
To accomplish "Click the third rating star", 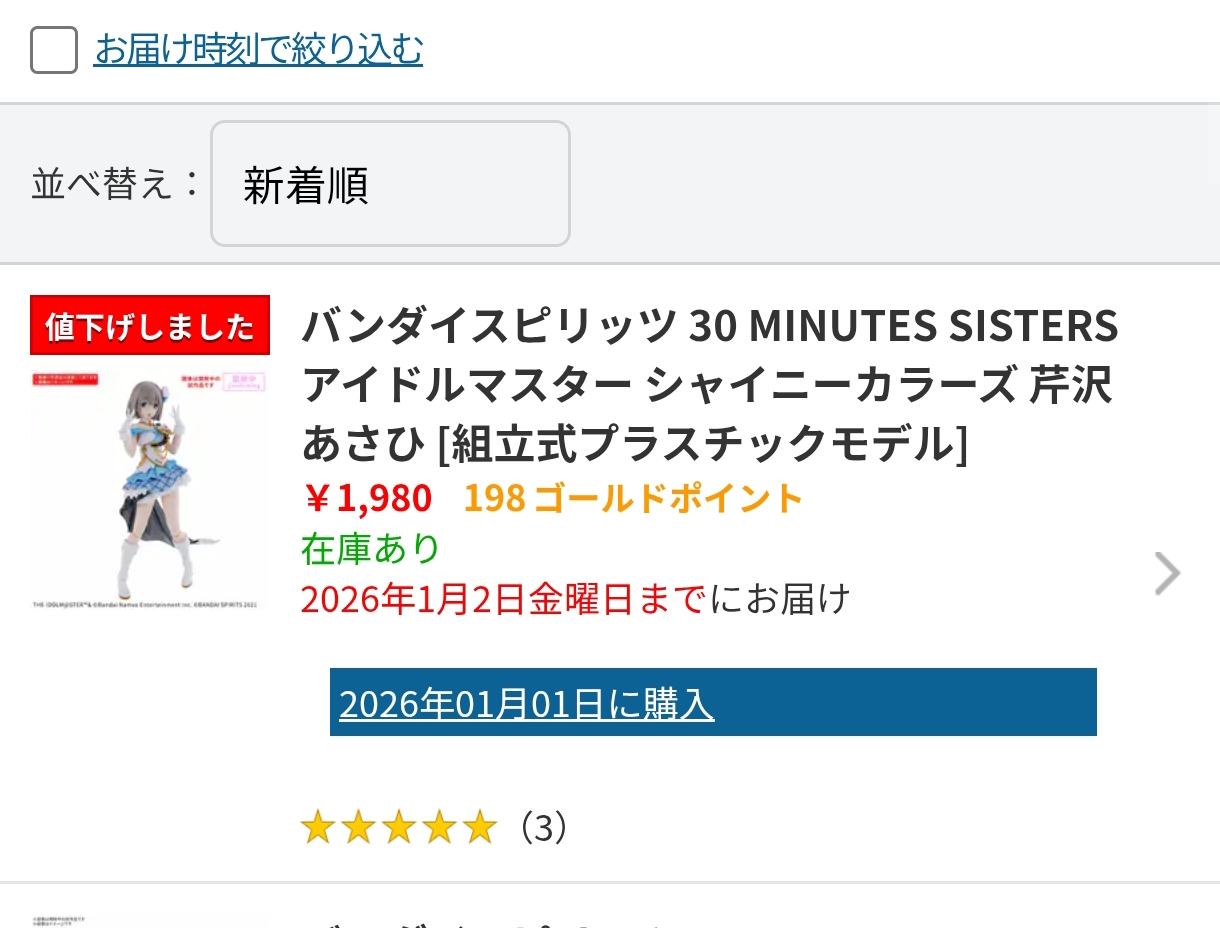I will tap(398, 828).
